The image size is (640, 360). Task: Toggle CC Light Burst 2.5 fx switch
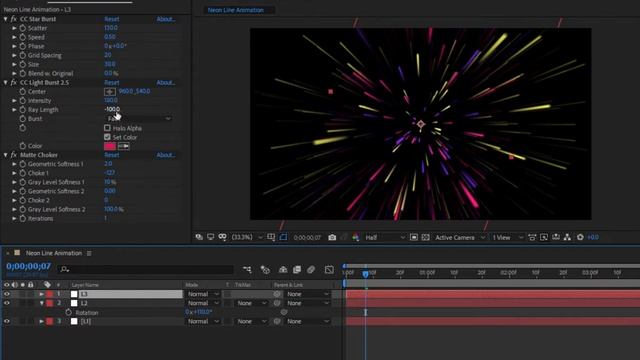point(14,82)
